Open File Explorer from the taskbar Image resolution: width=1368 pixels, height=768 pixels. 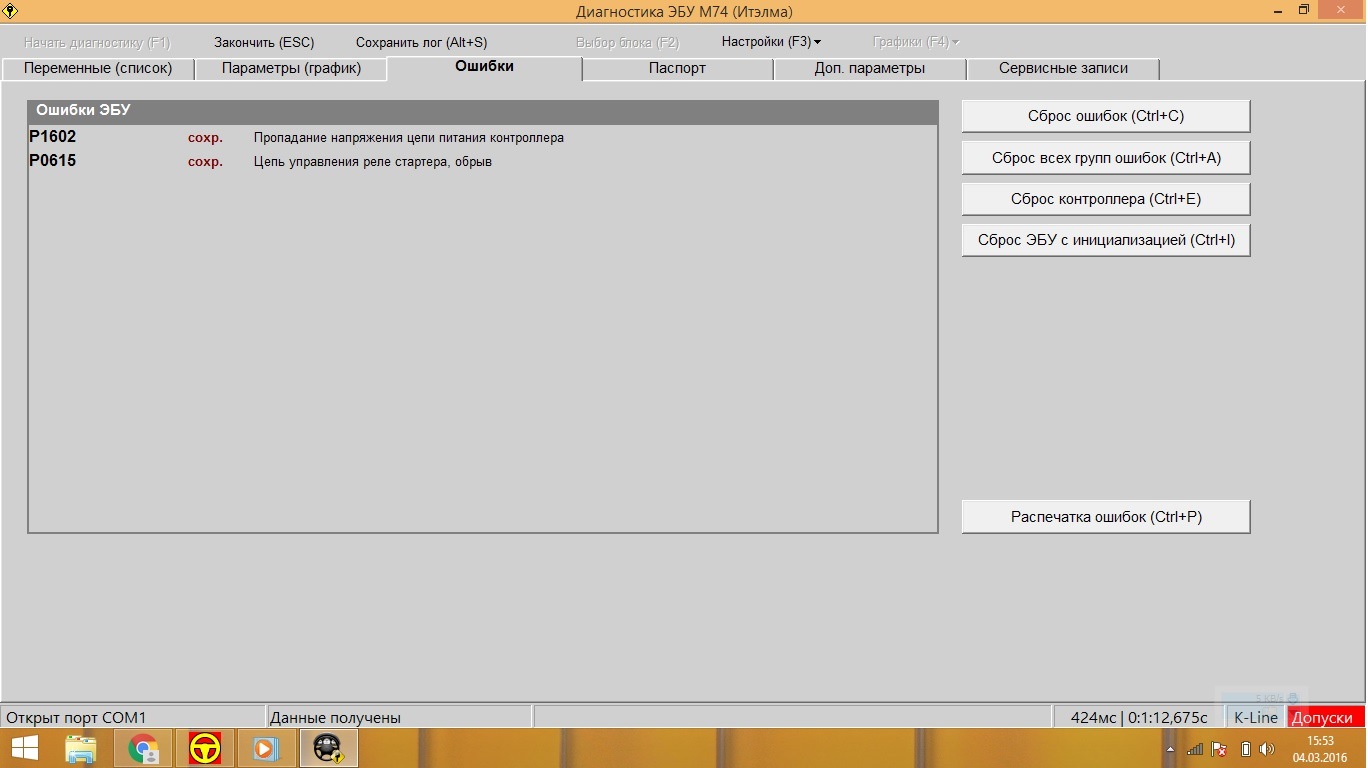[81, 748]
